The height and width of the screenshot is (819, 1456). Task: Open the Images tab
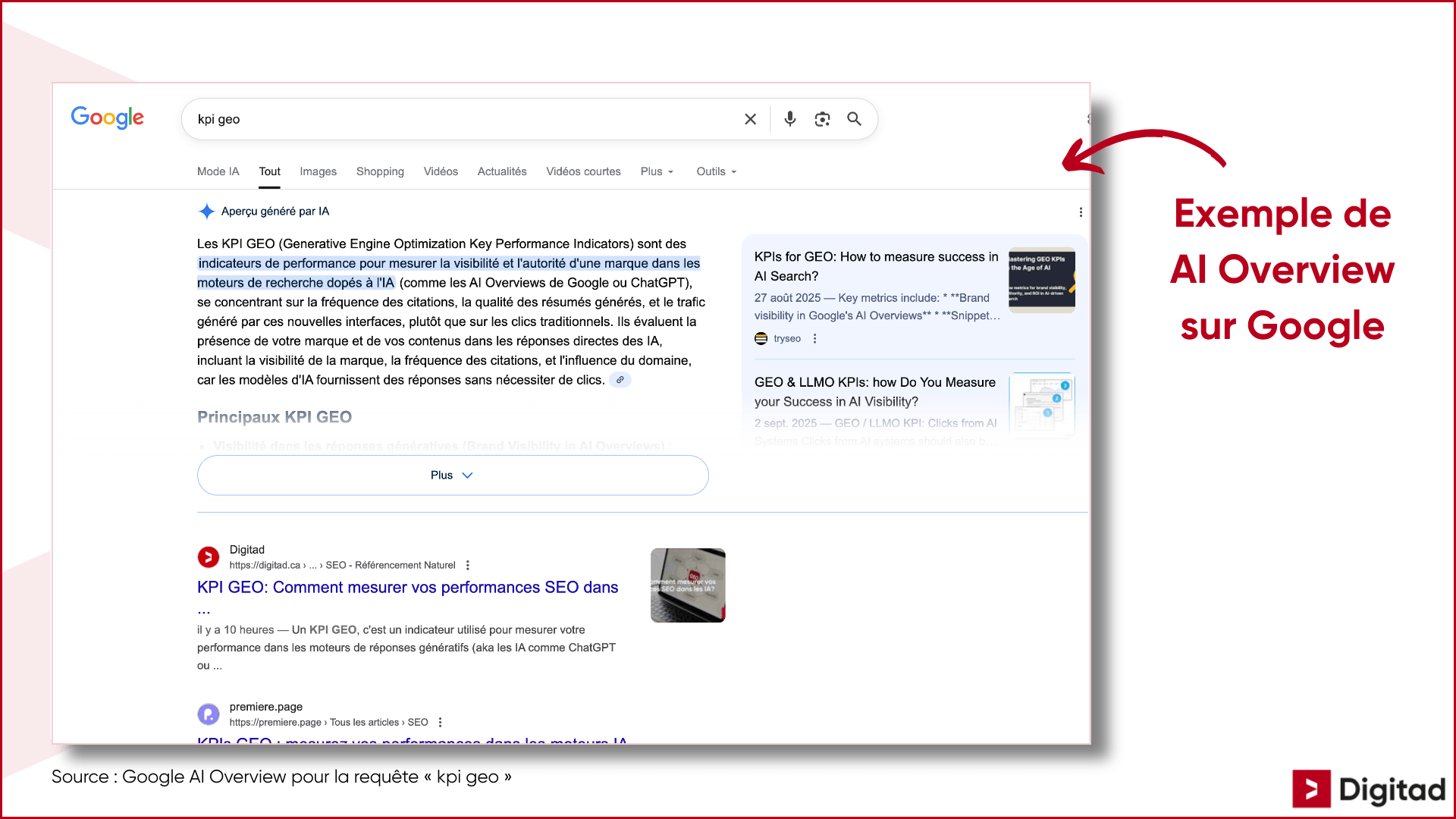point(318,171)
